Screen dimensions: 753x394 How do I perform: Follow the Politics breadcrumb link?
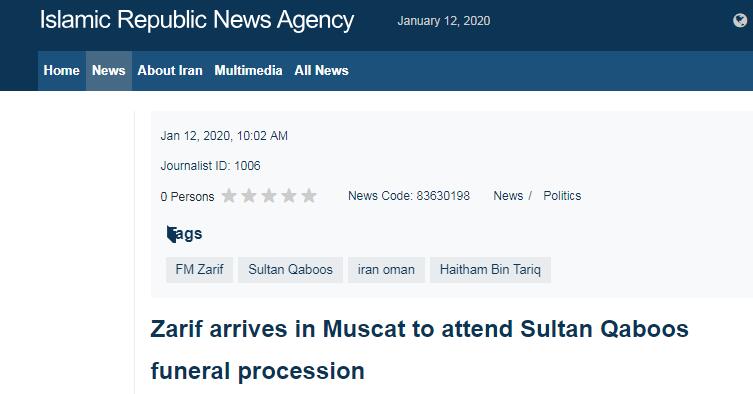tap(562, 196)
